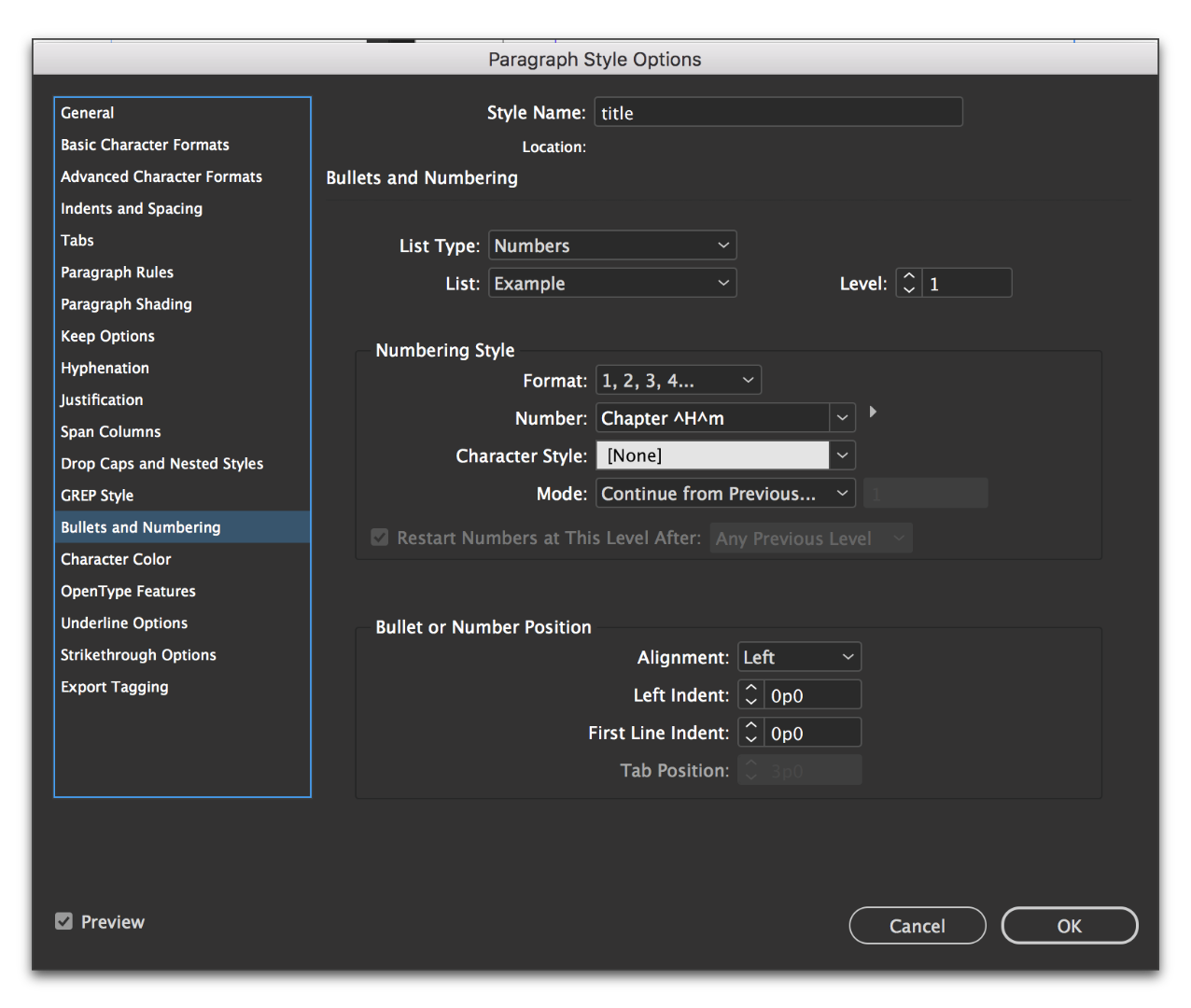
Task: Click the Left Indent stepper arrows
Action: point(751,695)
